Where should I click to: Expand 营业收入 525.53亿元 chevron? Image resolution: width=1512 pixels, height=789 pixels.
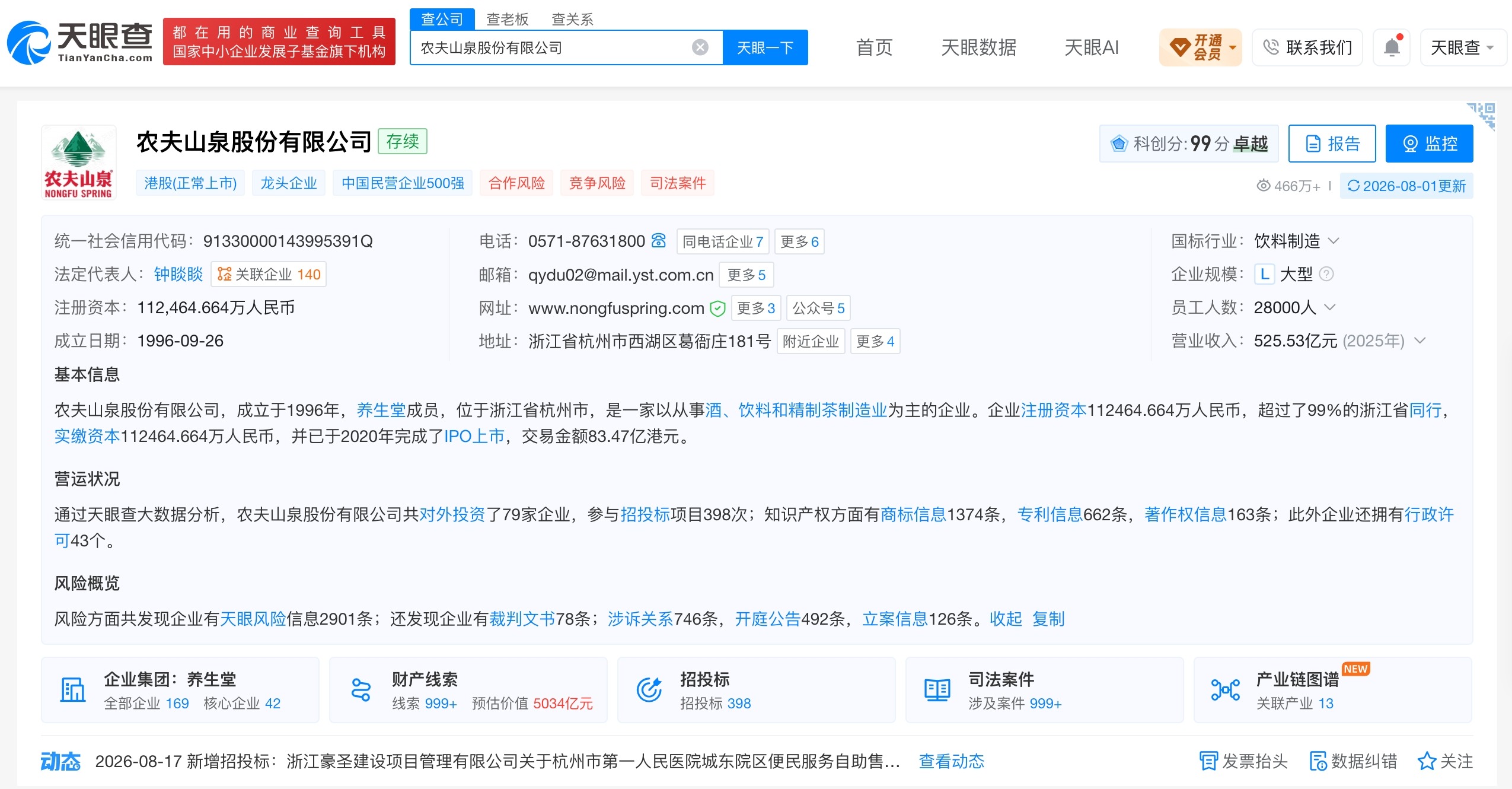point(1420,341)
